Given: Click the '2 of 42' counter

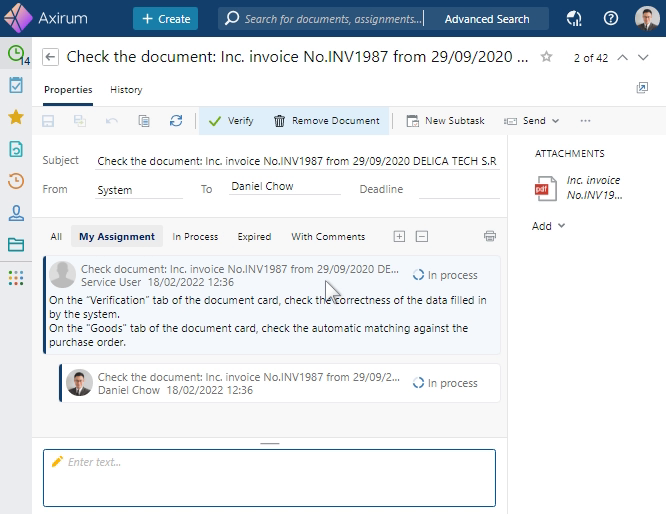Looking at the screenshot, I should pyautogui.click(x=591, y=58).
